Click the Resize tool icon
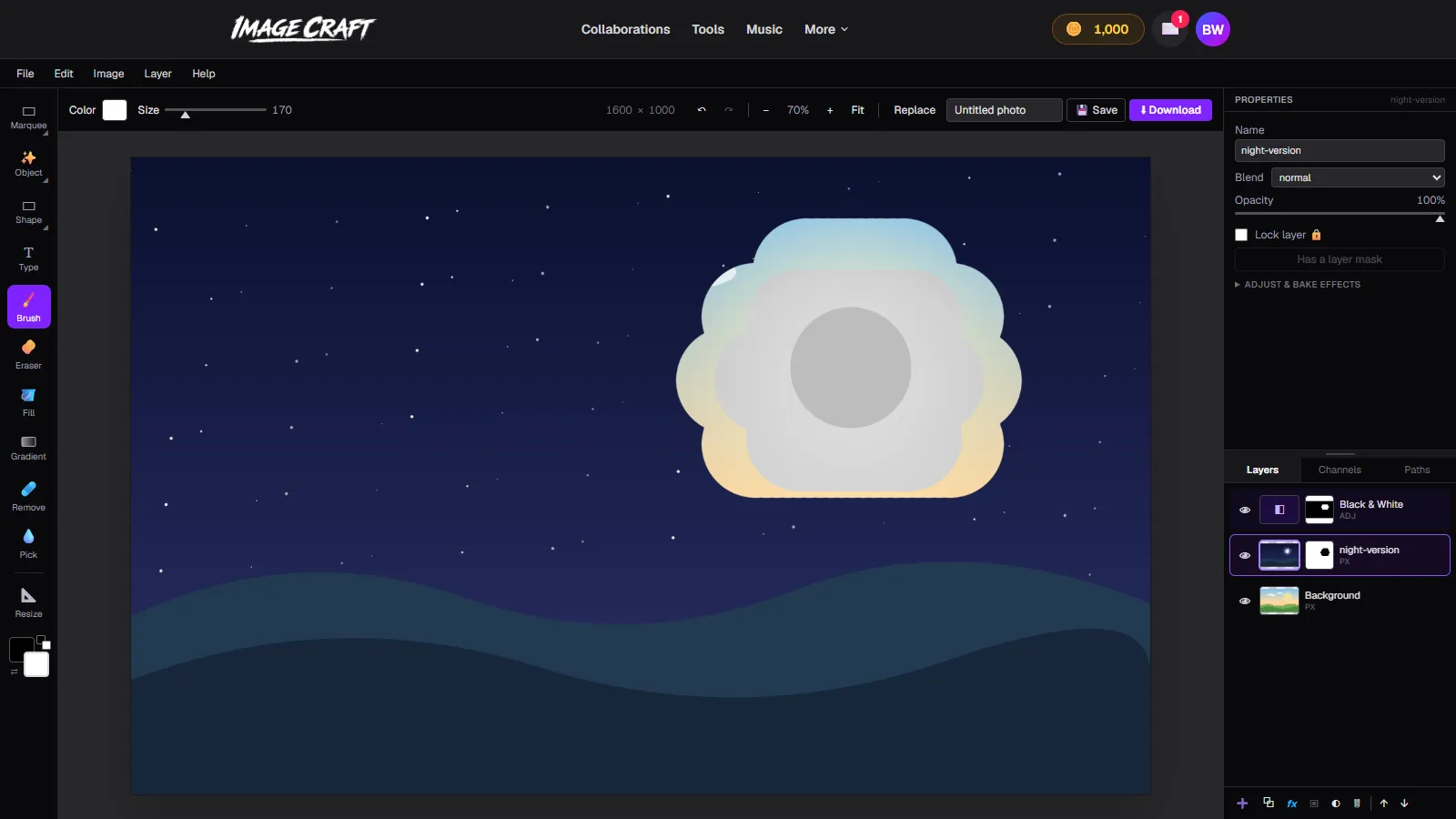This screenshot has height=819, width=1456. click(28, 602)
